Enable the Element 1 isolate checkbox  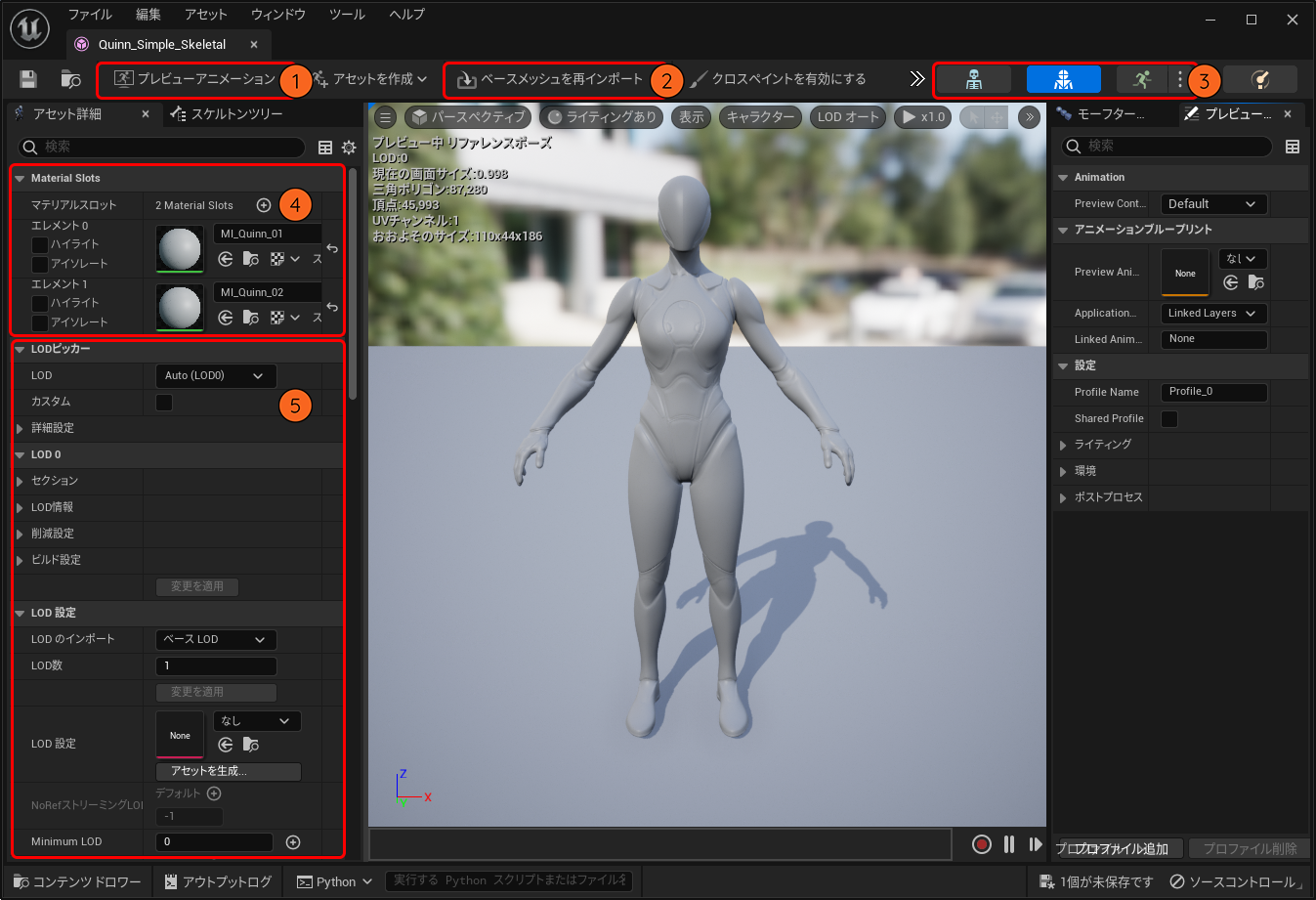tap(40, 322)
